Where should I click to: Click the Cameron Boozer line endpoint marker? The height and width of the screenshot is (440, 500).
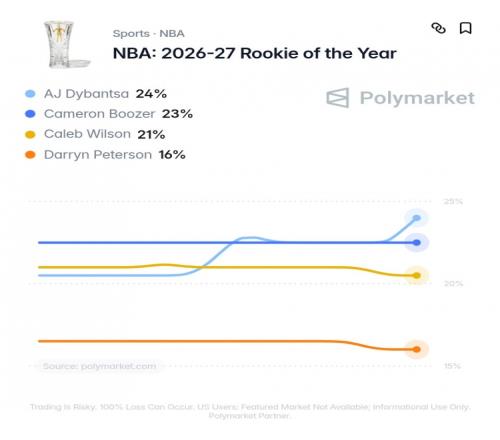tap(417, 243)
